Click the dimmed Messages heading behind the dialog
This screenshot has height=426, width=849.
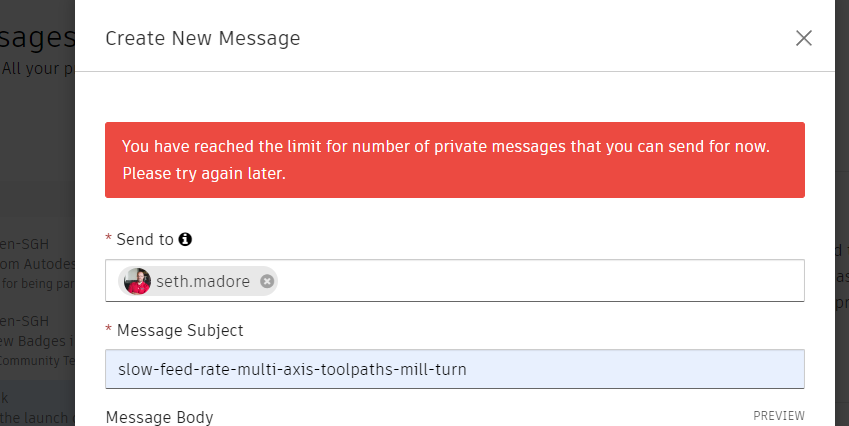coord(37,38)
